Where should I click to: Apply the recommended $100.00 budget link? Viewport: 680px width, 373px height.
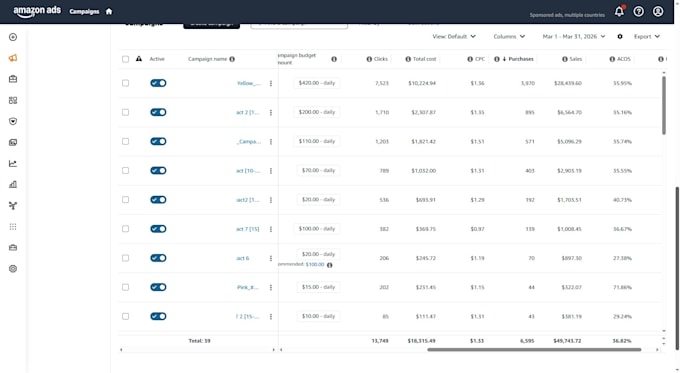pos(315,265)
